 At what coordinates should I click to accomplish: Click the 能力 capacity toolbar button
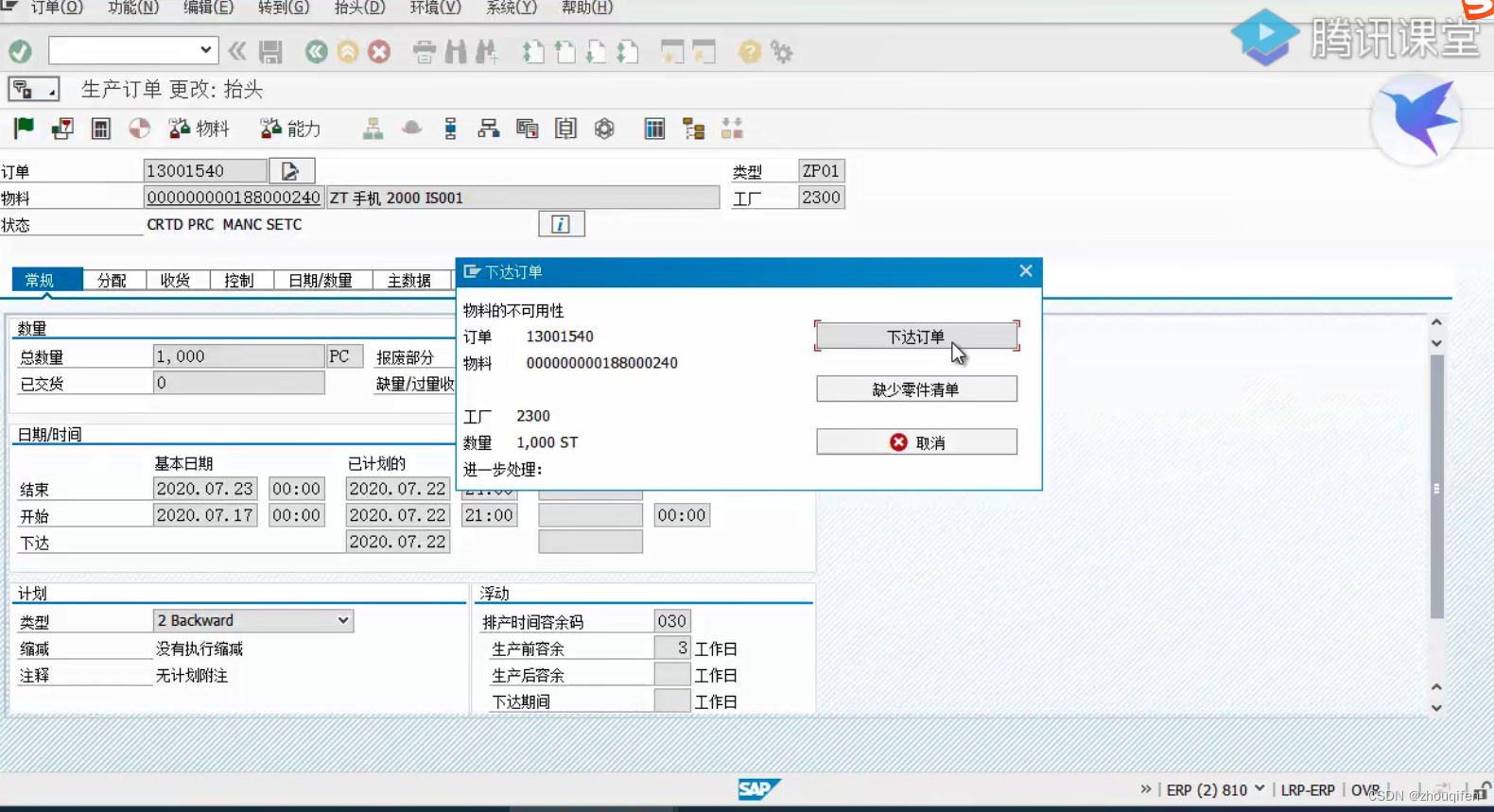point(290,128)
